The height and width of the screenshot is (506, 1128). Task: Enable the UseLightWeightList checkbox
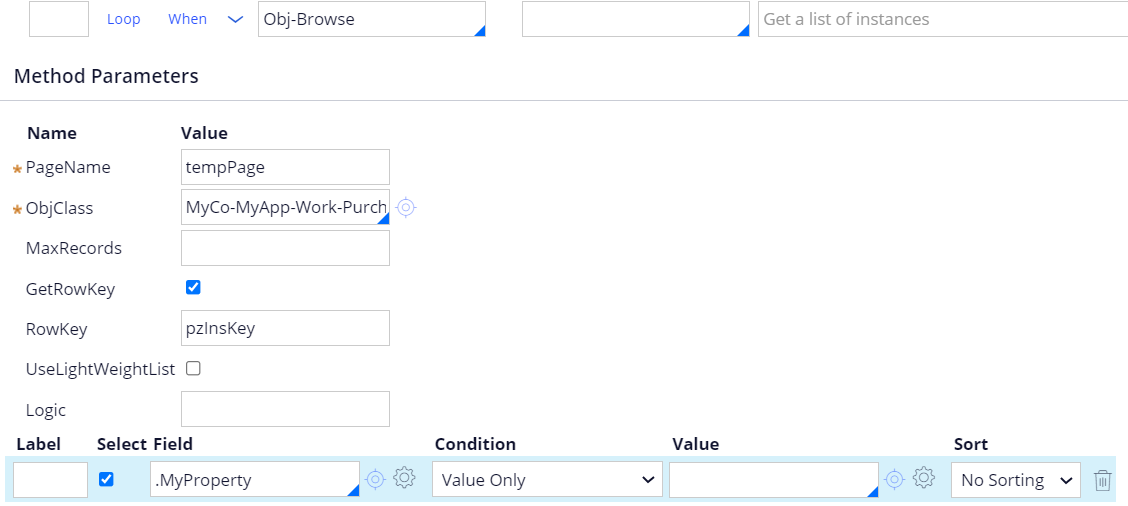[193, 369]
